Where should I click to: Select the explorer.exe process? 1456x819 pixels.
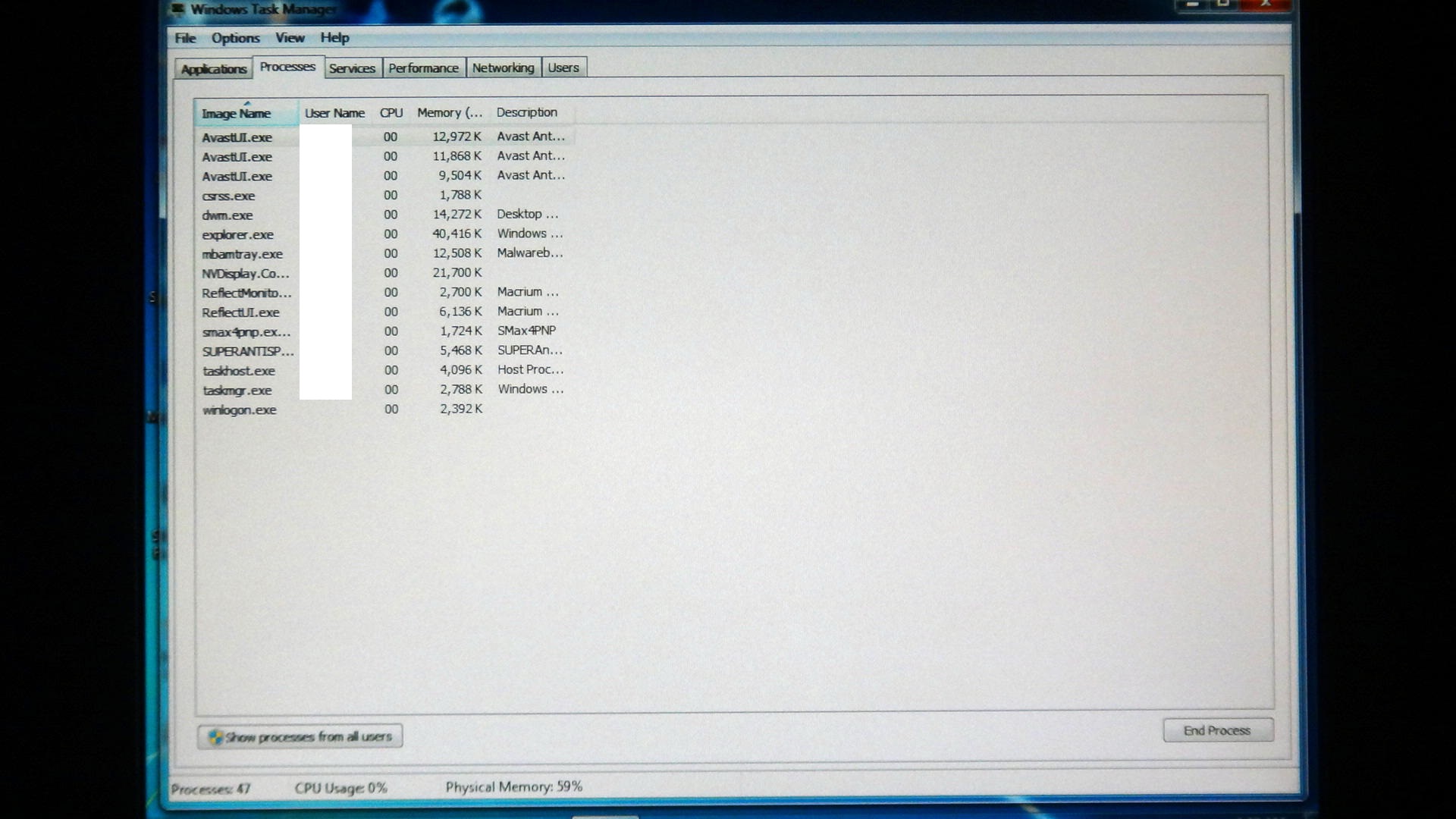coord(384,234)
